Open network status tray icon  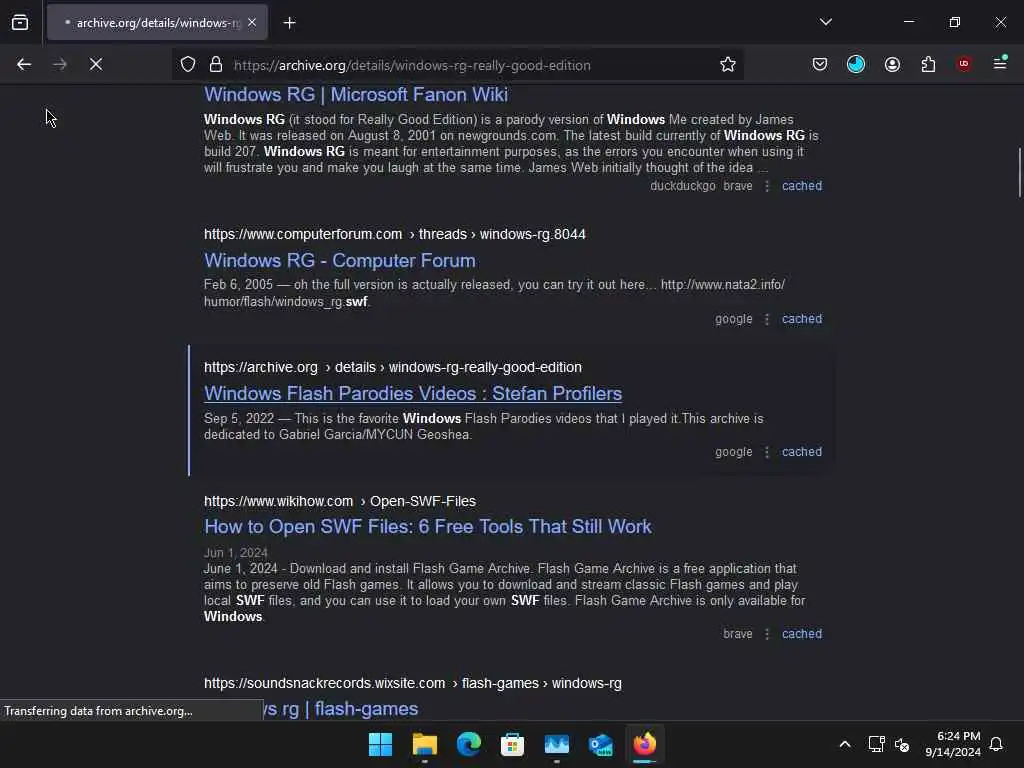click(x=876, y=744)
